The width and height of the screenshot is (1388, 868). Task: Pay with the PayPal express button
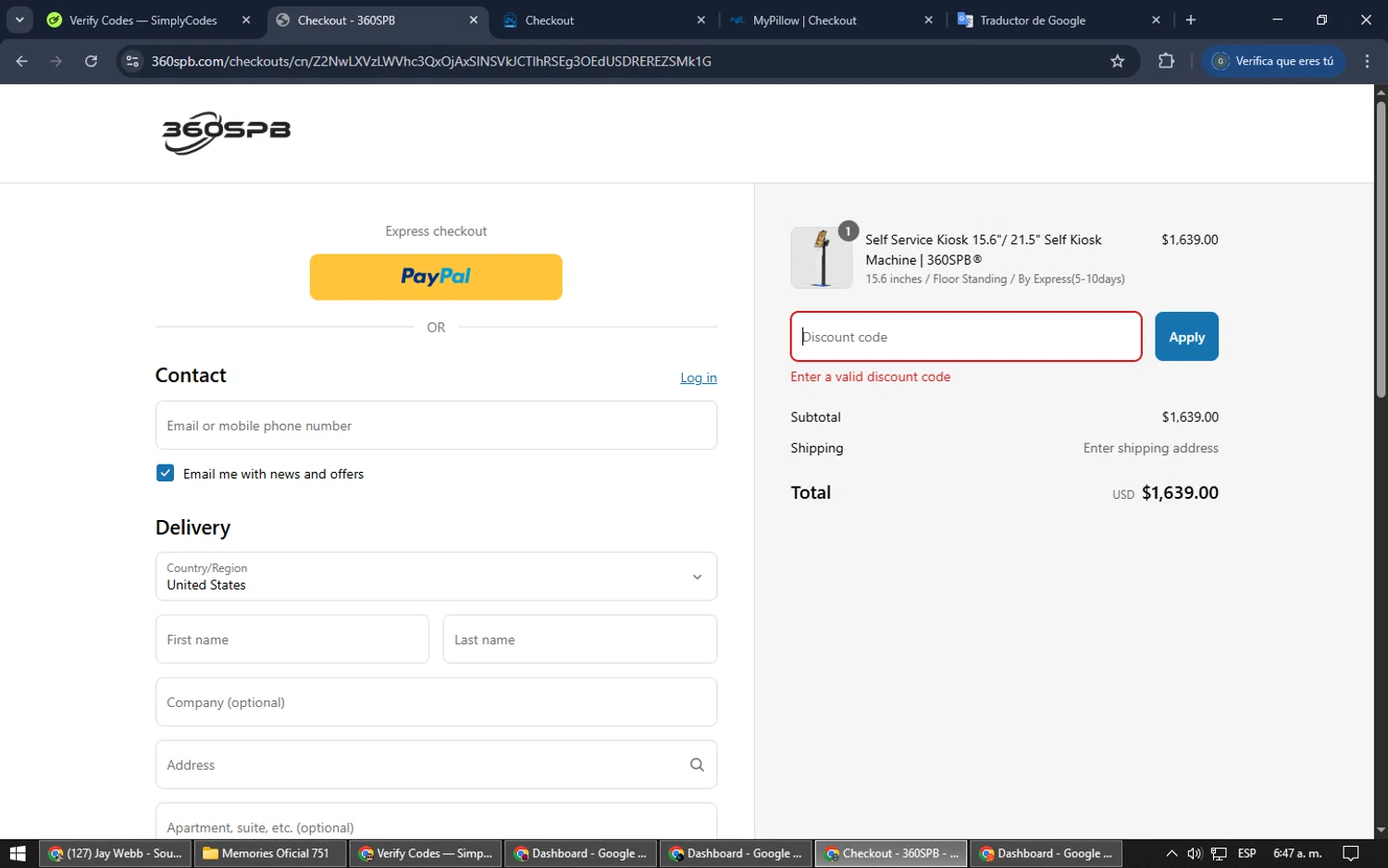click(436, 277)
